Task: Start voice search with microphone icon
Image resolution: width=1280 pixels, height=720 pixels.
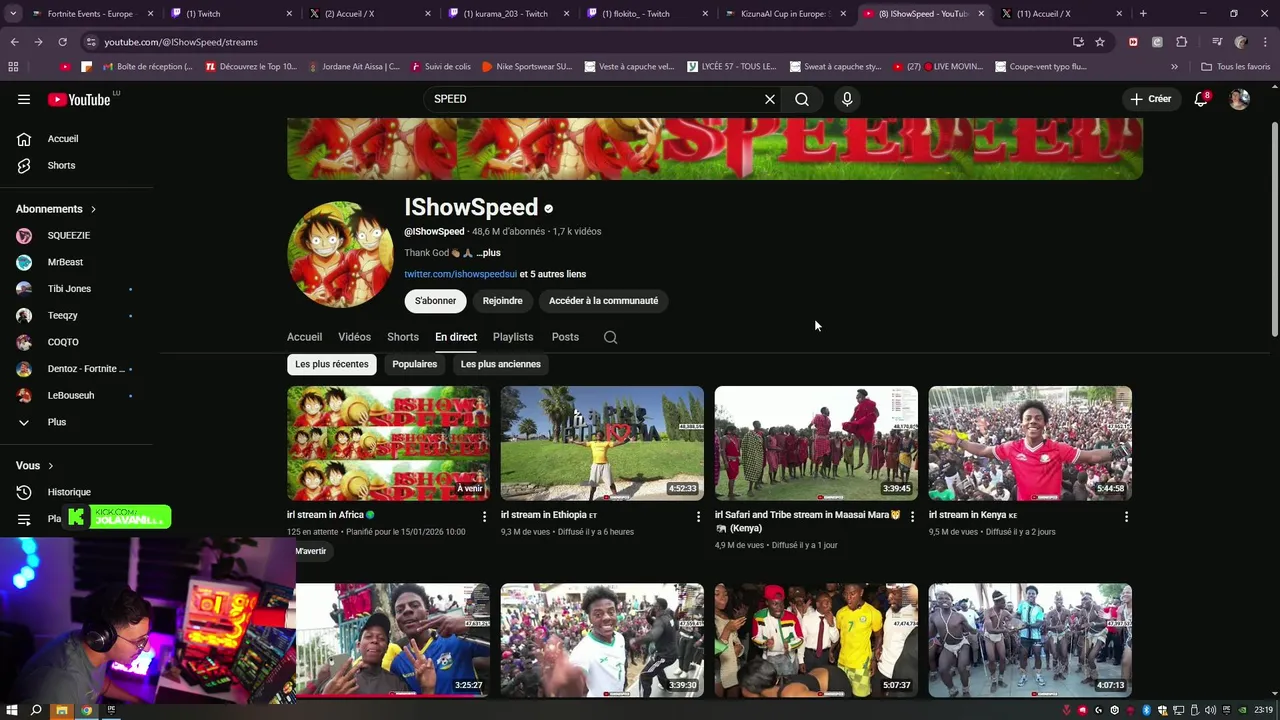Action: (847, 99)
